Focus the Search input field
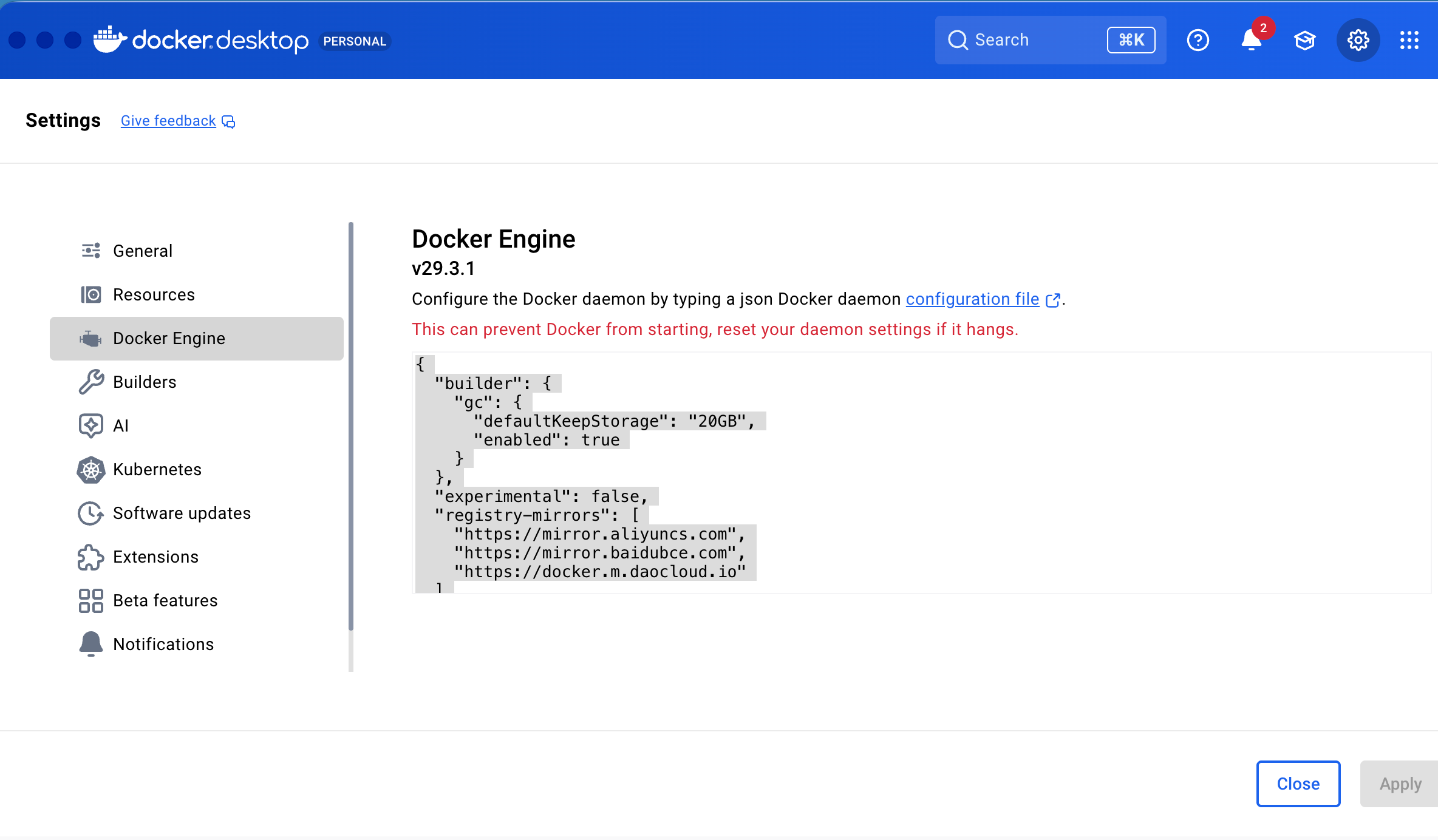This screenshot has width=1438, height=840. (1051, 40)
